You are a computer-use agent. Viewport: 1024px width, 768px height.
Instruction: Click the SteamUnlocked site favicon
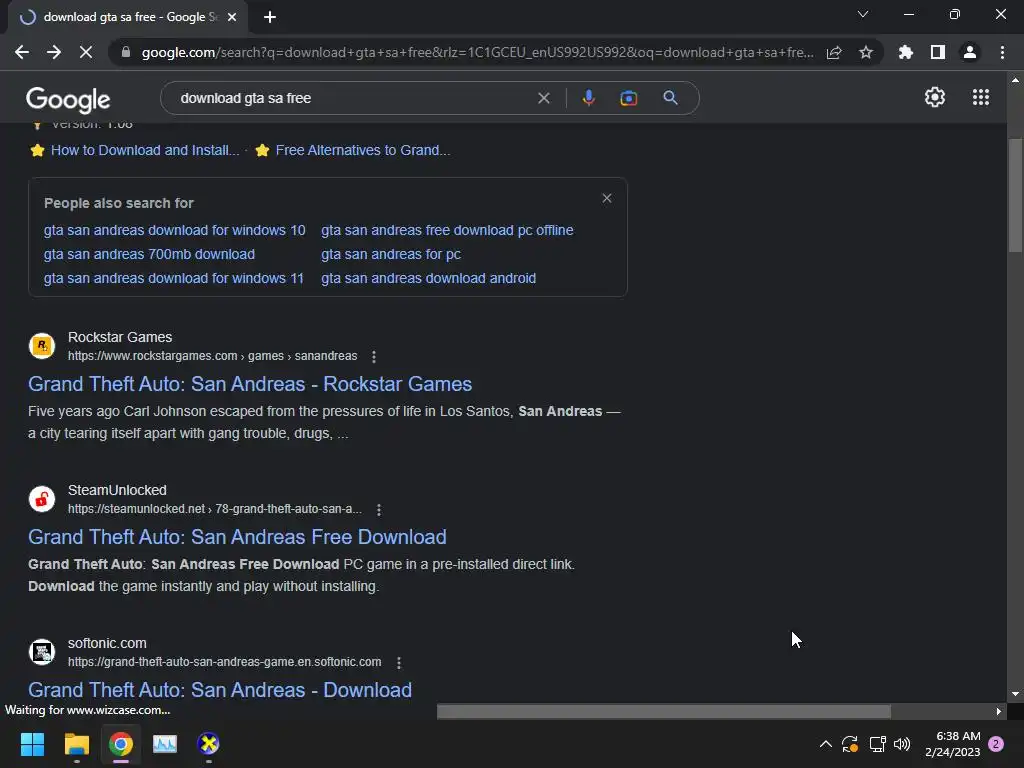pos(42,499)
